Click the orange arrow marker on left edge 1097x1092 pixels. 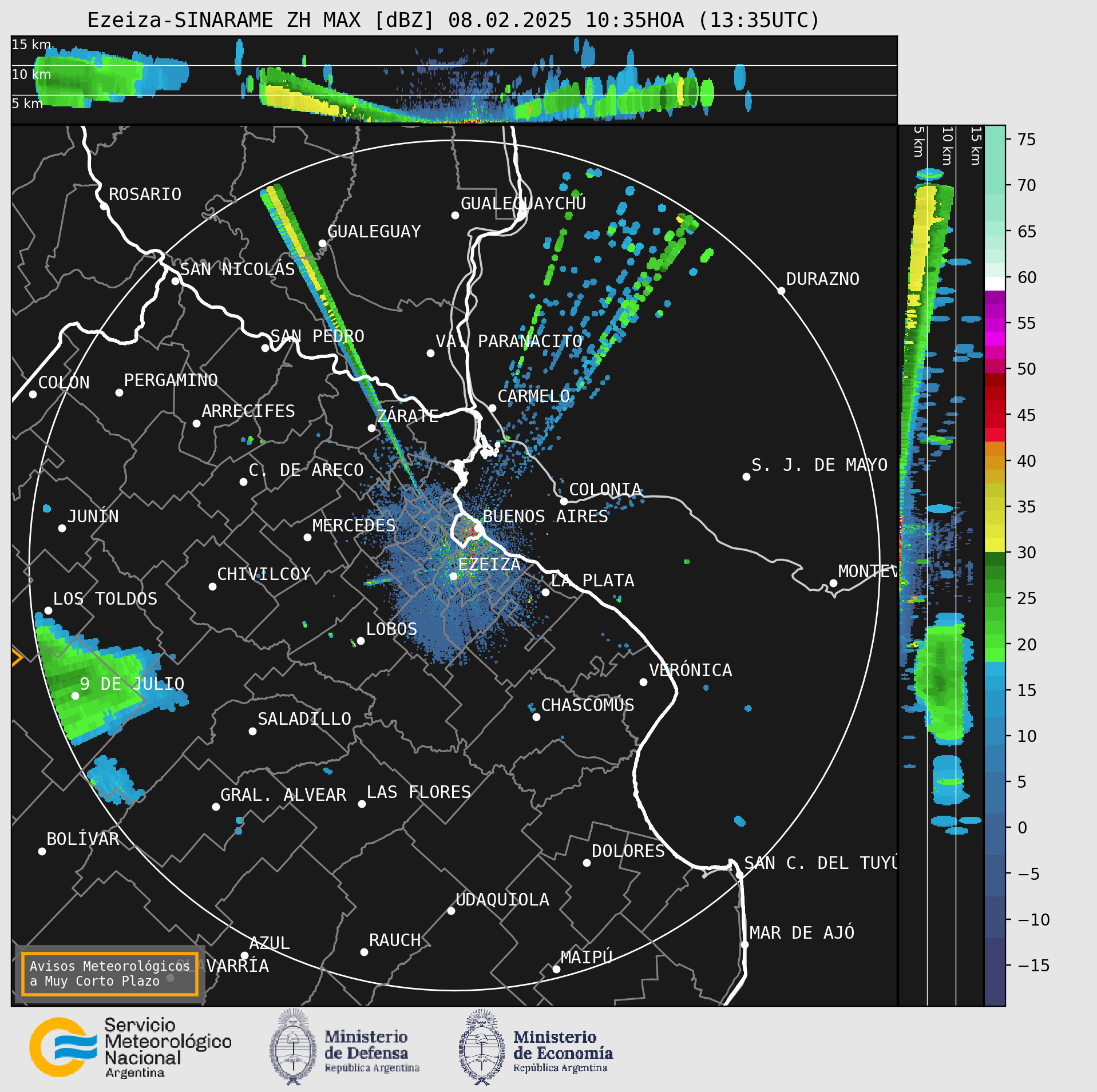click(17, 657)
